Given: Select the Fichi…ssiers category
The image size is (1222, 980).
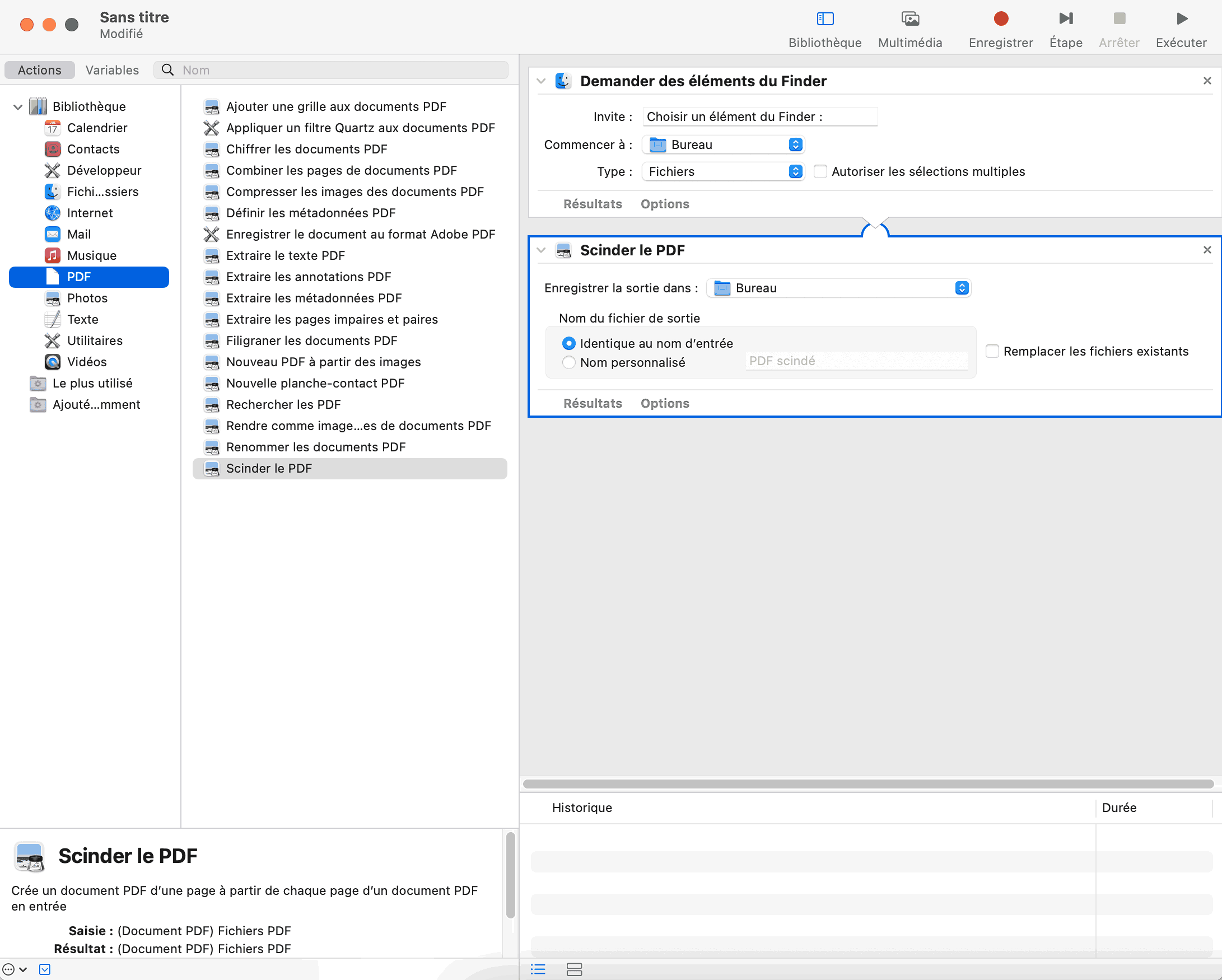Looking at the screenshot, I should (x=102, y=192).
